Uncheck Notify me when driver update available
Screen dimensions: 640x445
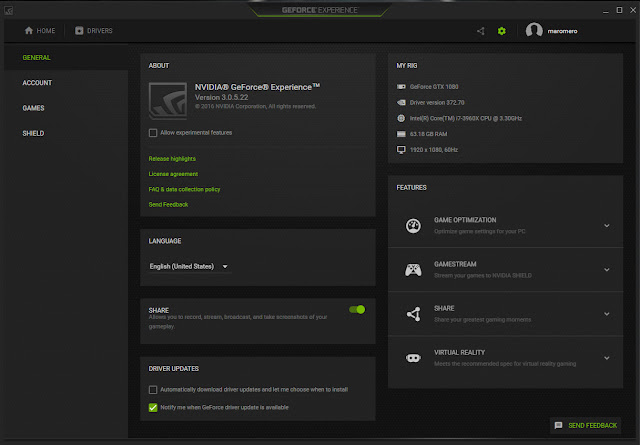[x=153, y=407]
